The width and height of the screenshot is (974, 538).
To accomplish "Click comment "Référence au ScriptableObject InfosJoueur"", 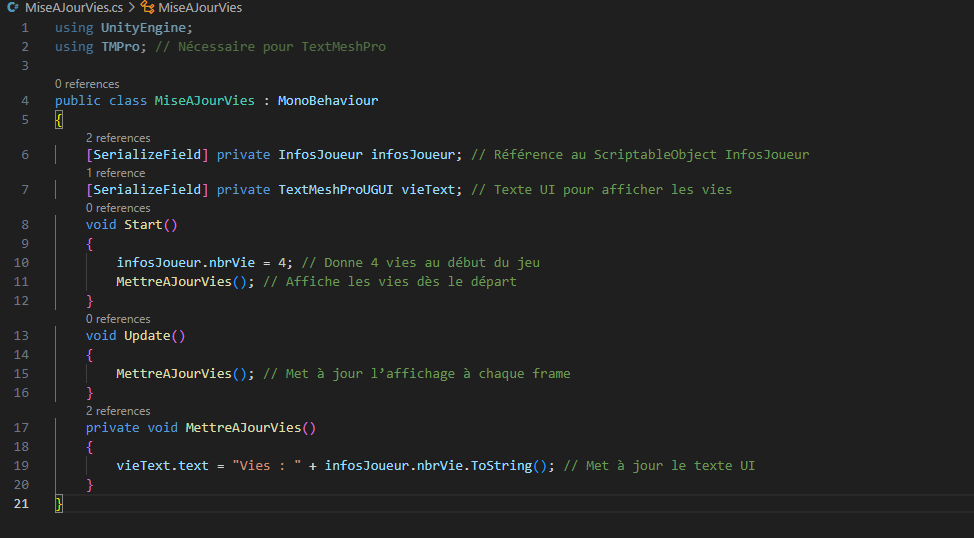I will tap(652, 155).
